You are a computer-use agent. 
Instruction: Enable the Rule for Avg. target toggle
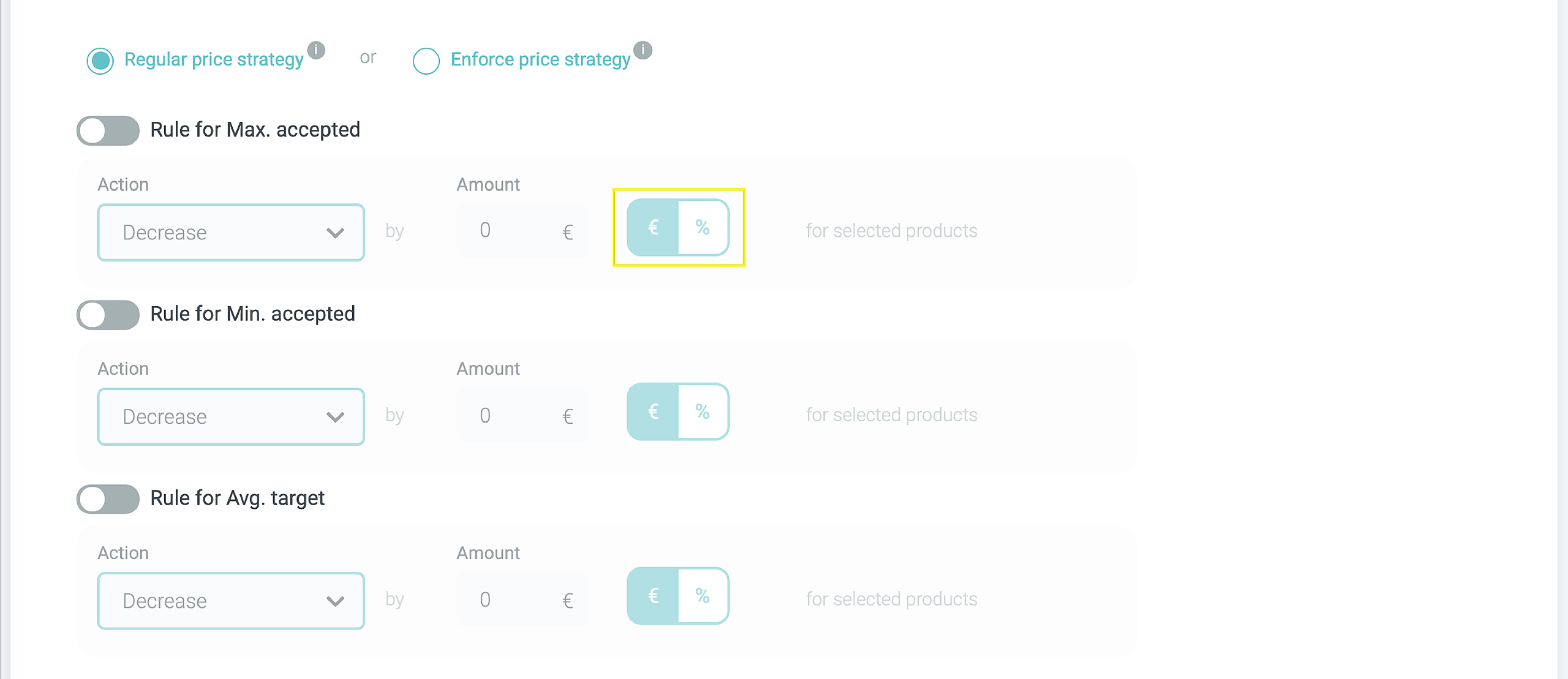[108, 499]
